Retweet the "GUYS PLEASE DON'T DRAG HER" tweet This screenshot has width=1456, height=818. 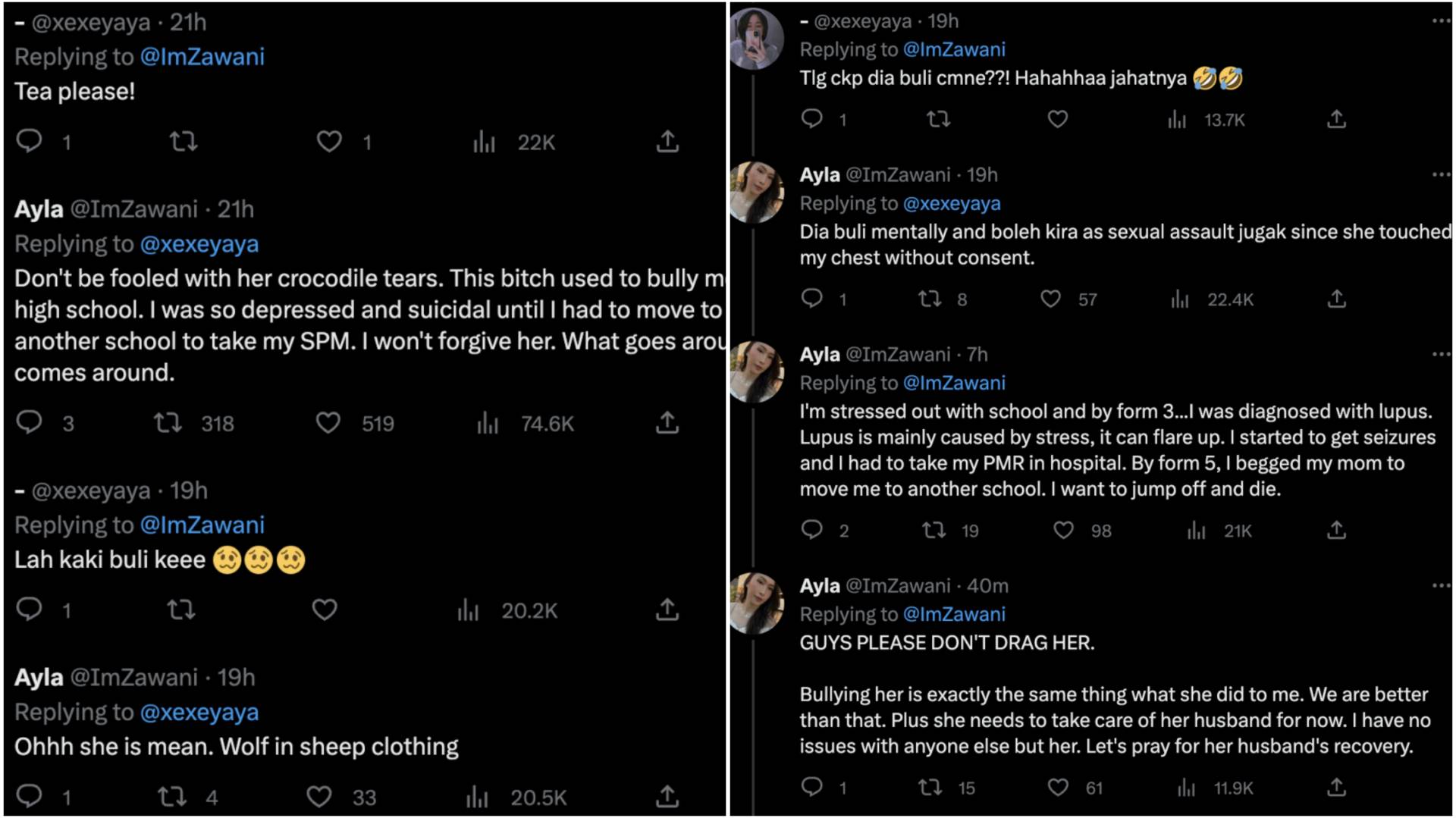[930, 788]
